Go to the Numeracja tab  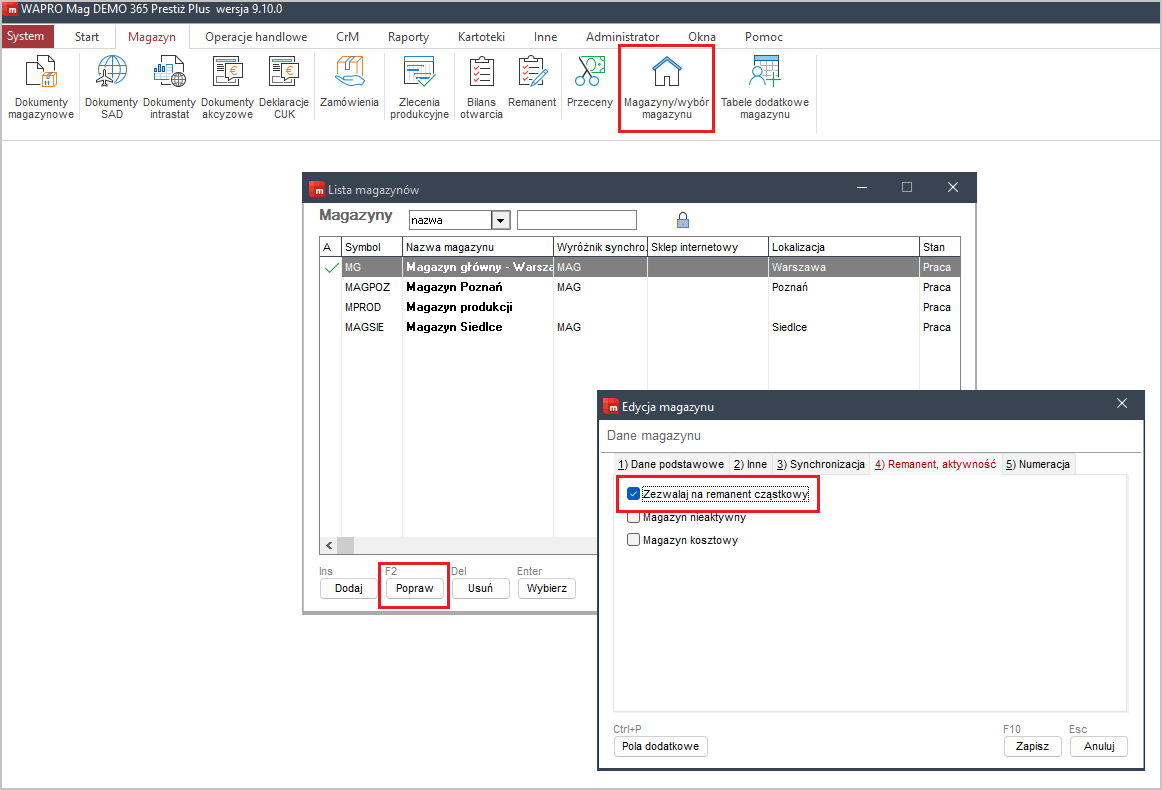pos(1038,464)
